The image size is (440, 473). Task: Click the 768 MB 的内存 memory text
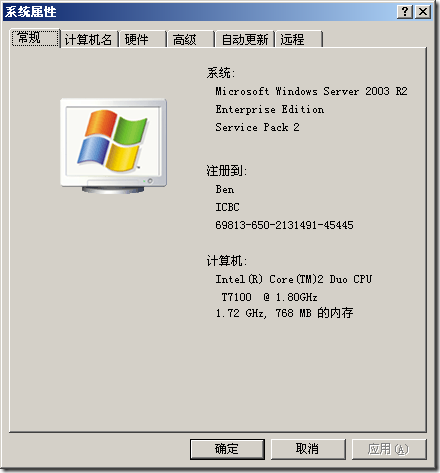tap(314, 313)
